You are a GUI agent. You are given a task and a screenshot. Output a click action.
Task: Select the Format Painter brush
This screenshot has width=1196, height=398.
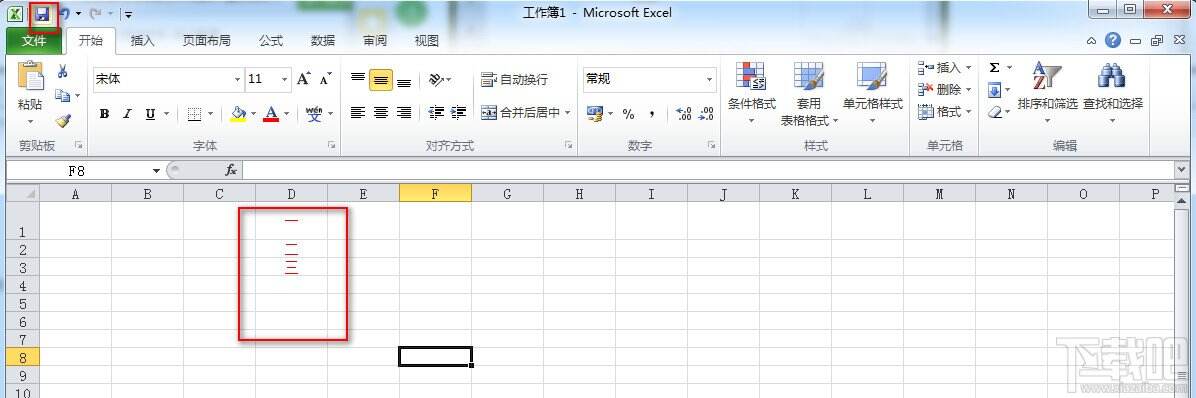[x=63, y=120]
